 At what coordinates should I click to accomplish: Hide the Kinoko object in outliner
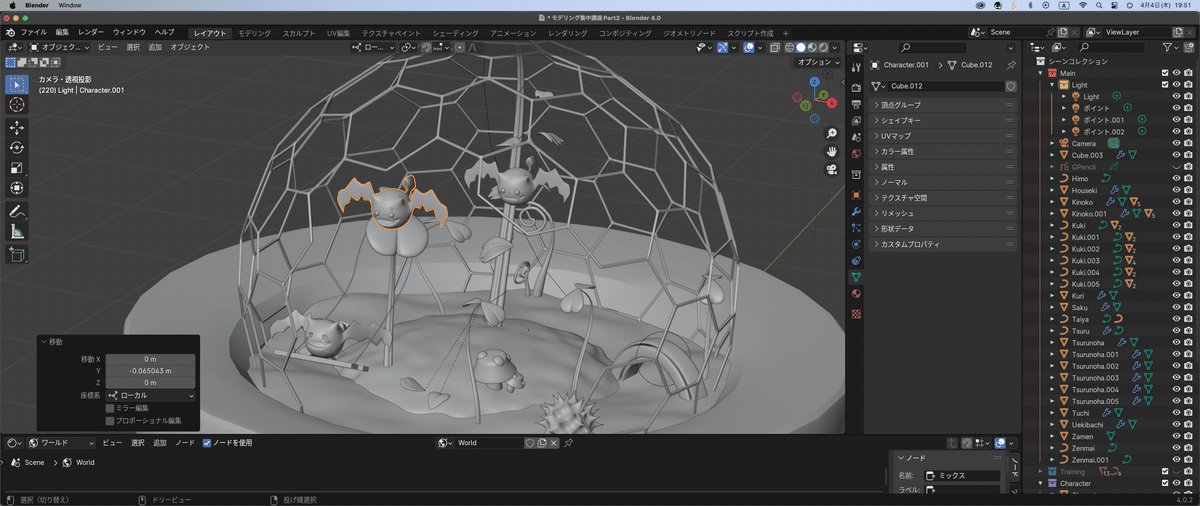point(1176,202)
